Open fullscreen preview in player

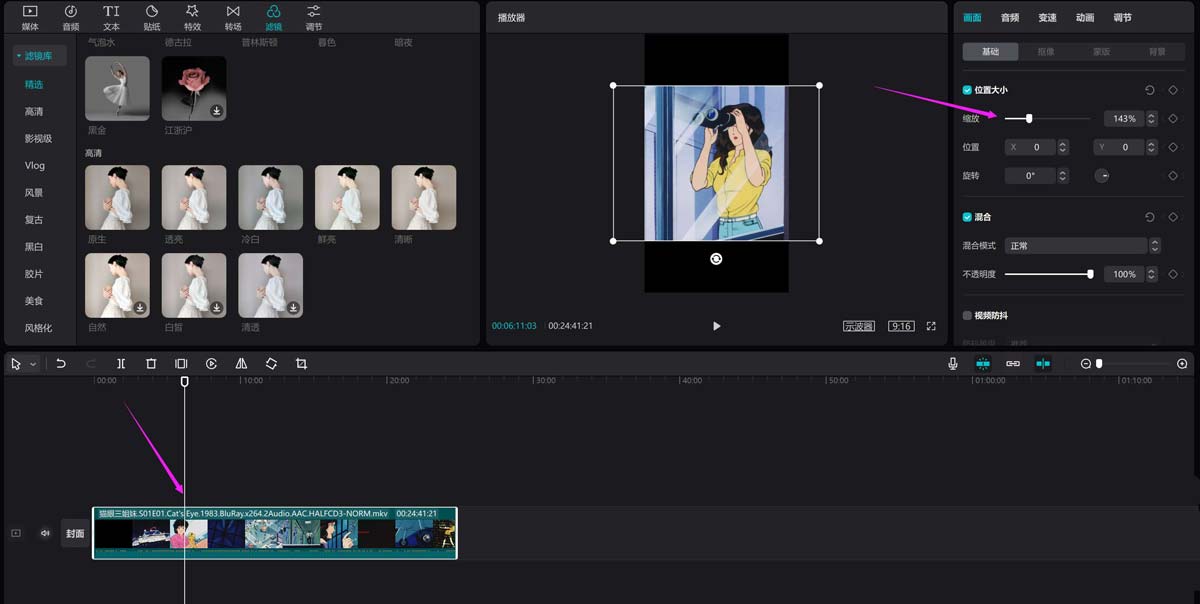coord(931,326)
